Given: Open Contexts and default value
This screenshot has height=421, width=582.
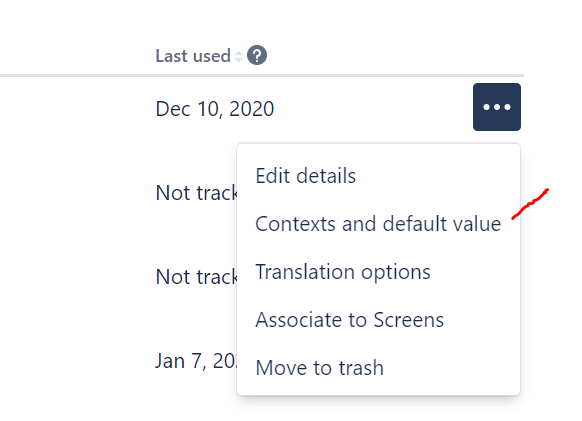Looking at the screenshot, I should coord(378,223).
